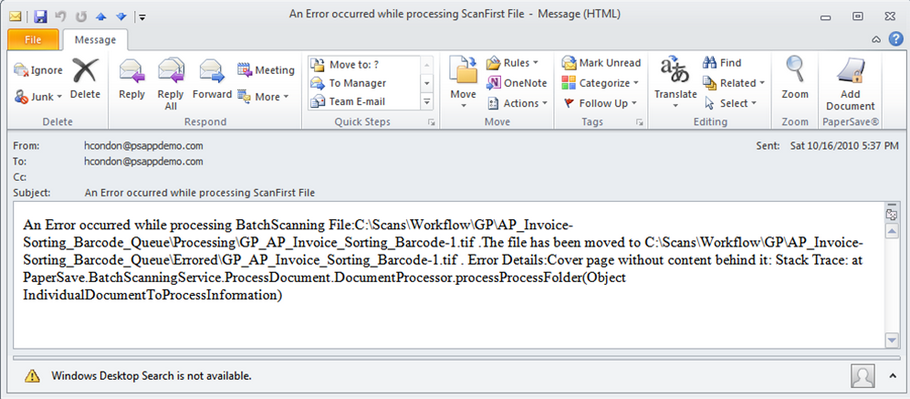Expand the Categorize dropdown
Viewport: 910px width, 399px height.
pos(600,83)
